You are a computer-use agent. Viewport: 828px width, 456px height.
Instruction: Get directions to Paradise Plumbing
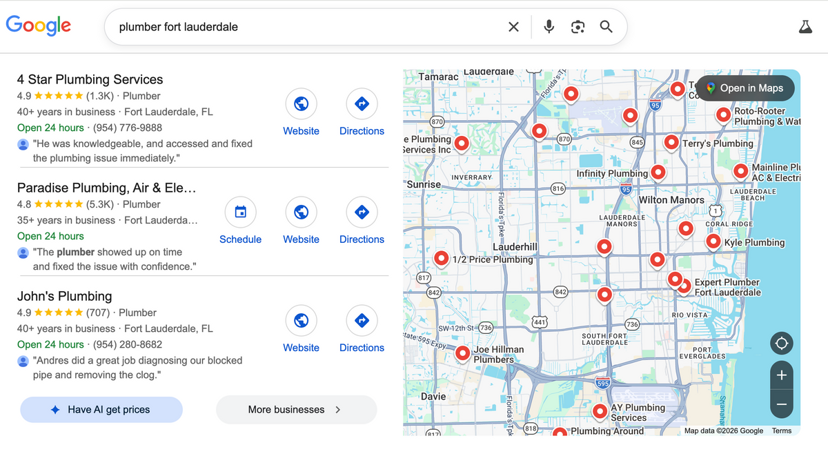[x=362, y=221]
